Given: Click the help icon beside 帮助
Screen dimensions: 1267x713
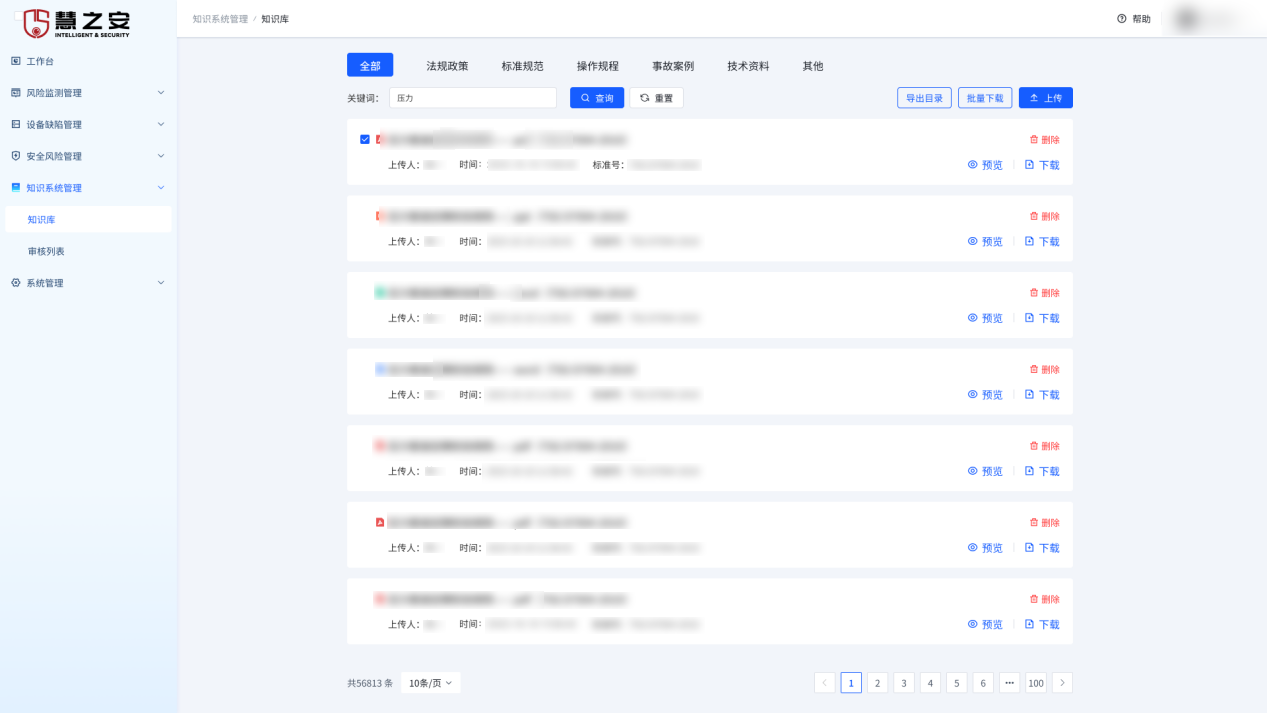Looking at the screenshot, I should pyautogui.click(x=1121, y=19).
